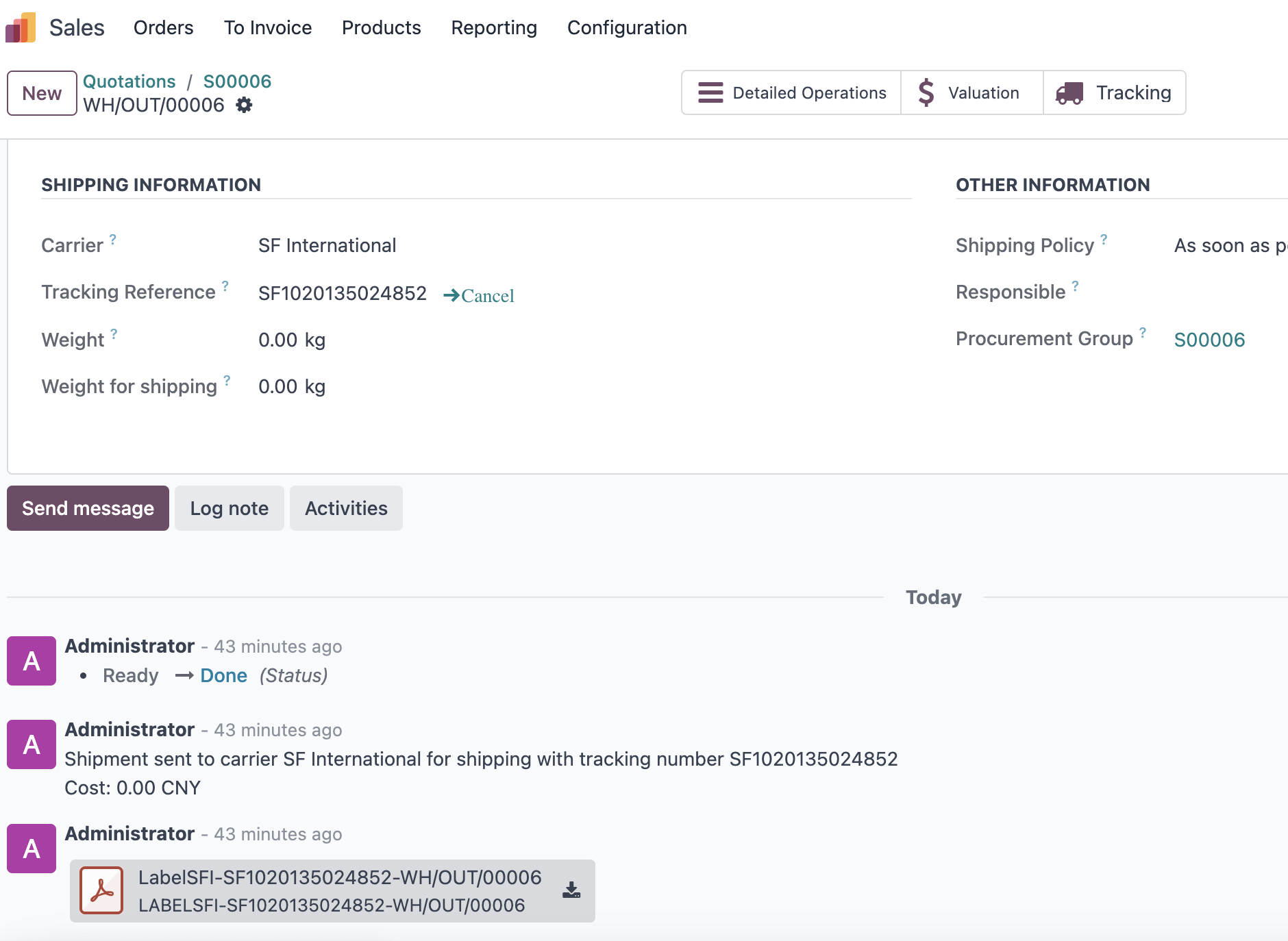This screenshot has width=1288, height=941.
Task: Open the PDF icon of the shipping label
Action: 101,890
